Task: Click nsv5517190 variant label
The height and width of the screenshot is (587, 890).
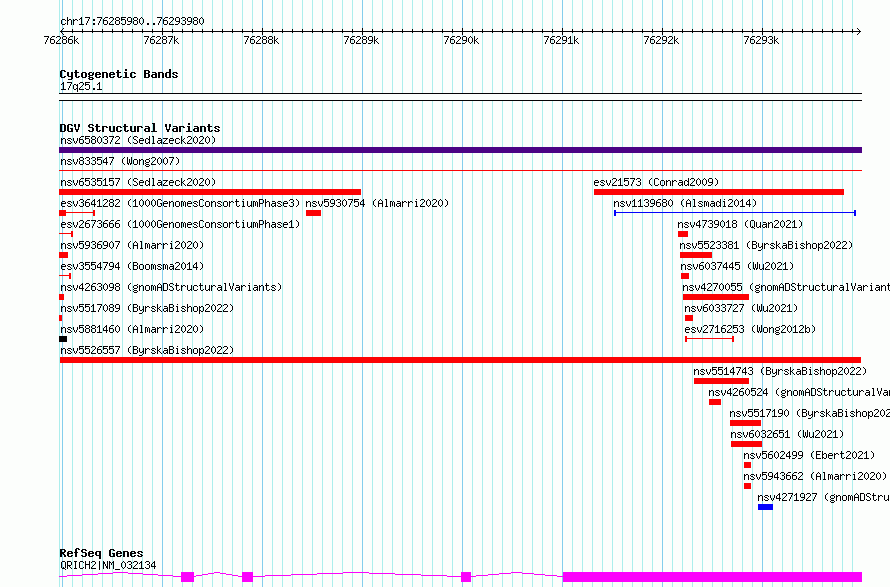Action: coord(809,413)
